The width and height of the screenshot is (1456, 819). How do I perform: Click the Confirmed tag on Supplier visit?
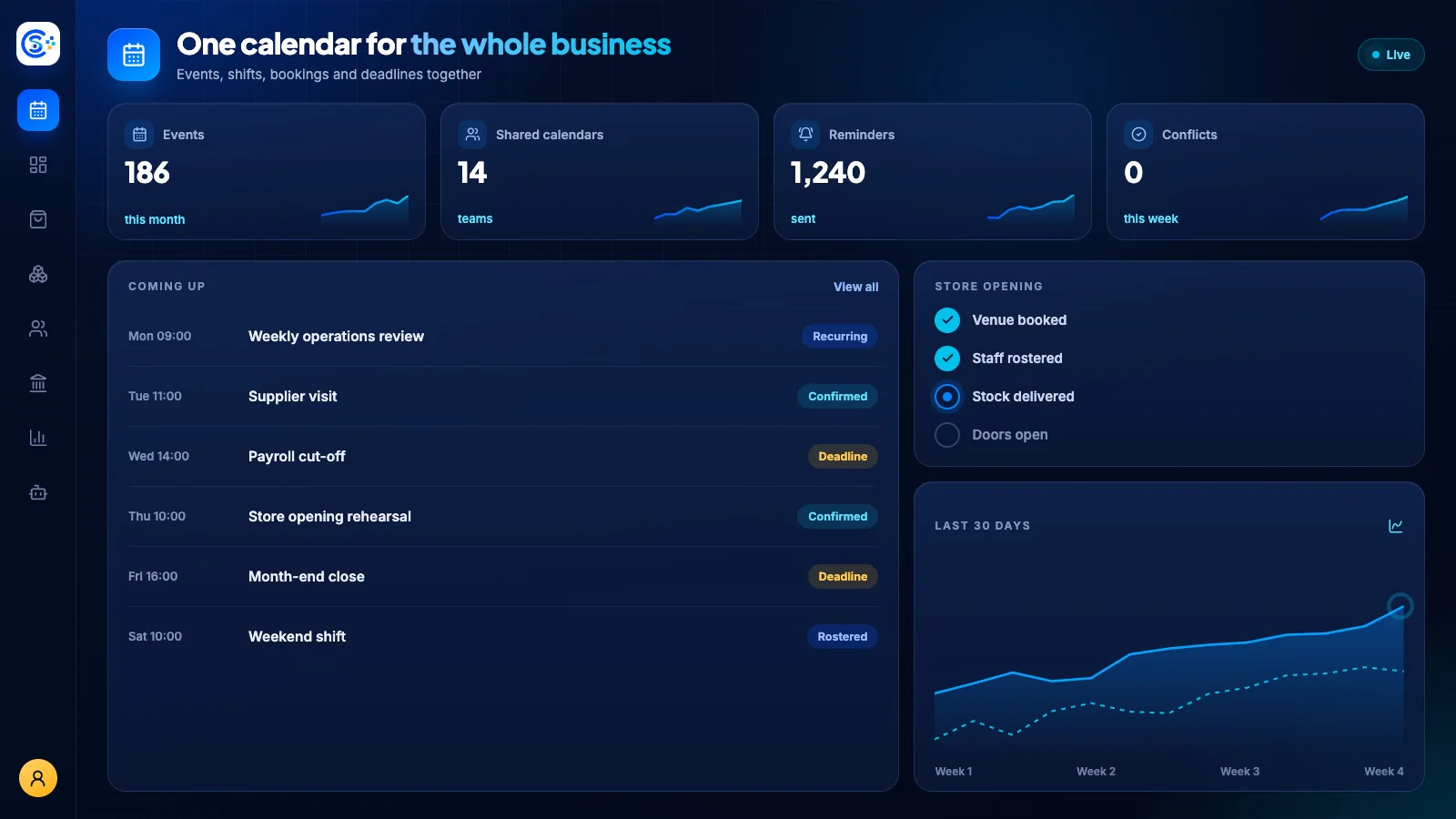tap(838, 397)
